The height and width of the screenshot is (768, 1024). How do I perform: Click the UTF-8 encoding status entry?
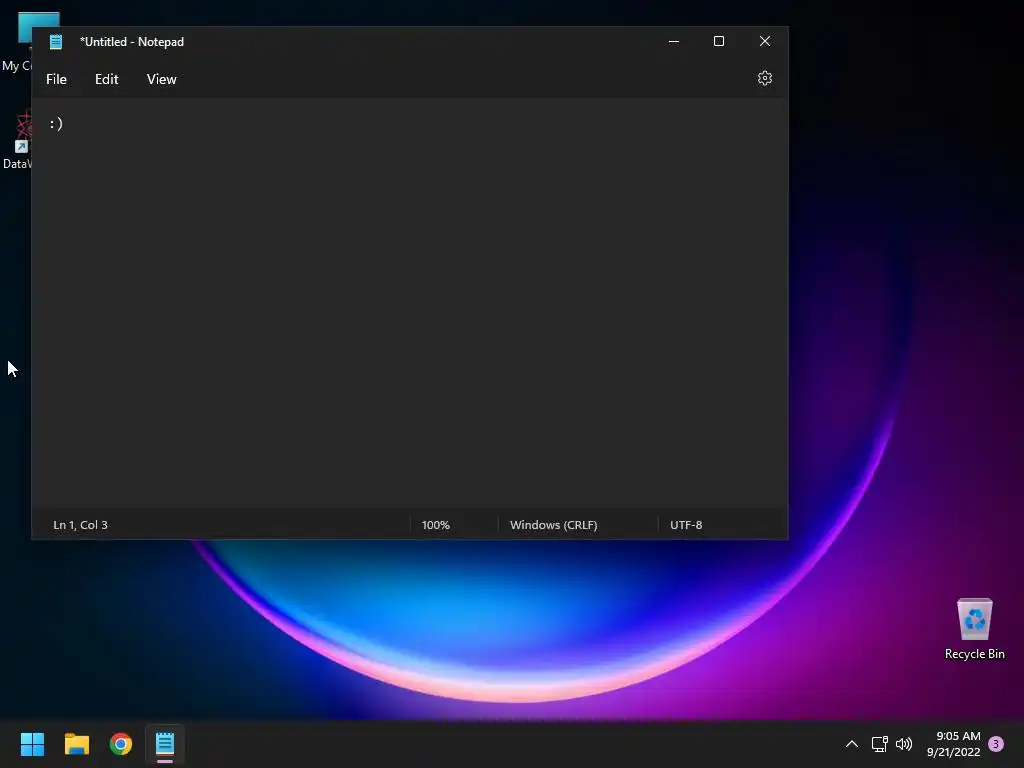(686, 525)
